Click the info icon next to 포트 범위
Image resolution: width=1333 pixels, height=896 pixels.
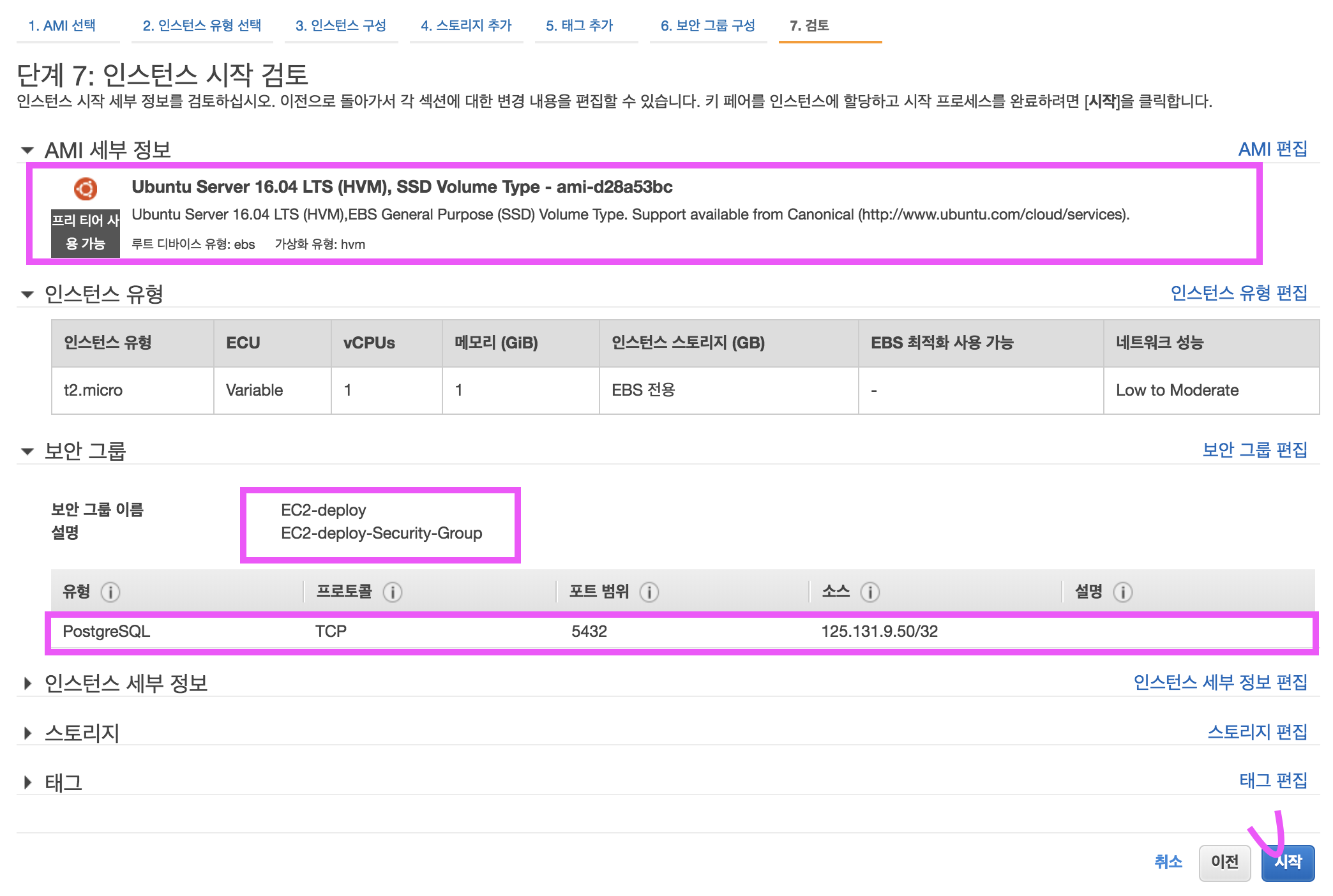click(649, 592)
